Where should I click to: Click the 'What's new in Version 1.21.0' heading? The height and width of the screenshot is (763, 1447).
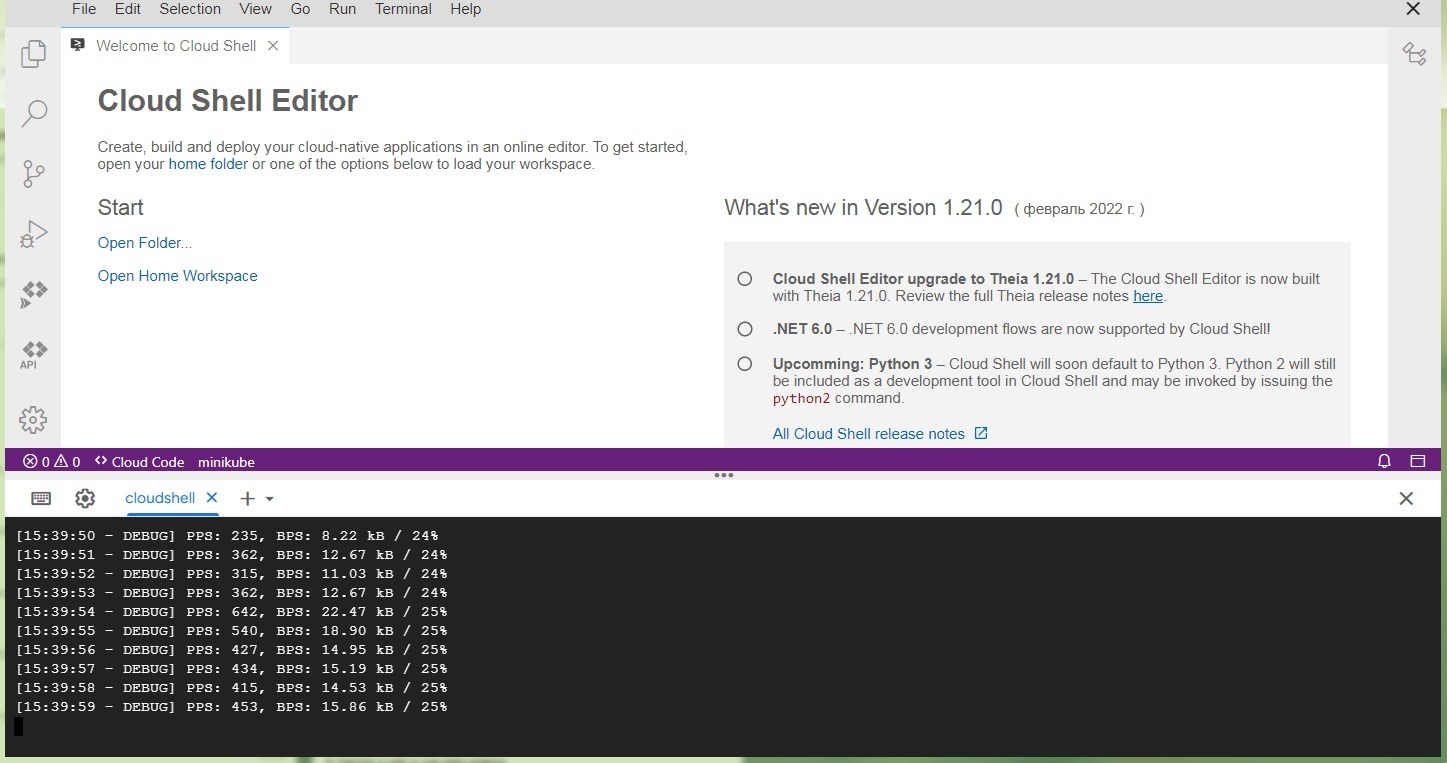click(x=863, y=208)
